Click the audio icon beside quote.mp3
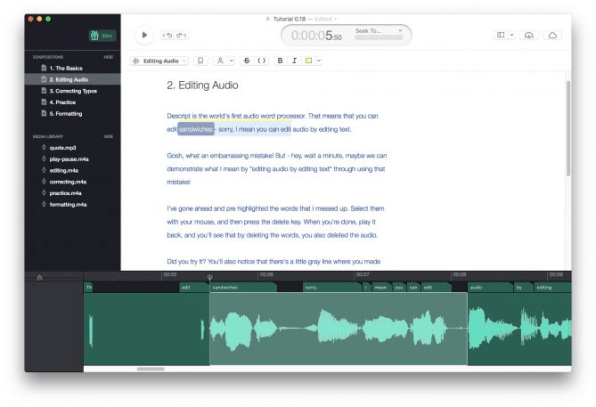Screen dimensions: 596x407 pos(44,147)
